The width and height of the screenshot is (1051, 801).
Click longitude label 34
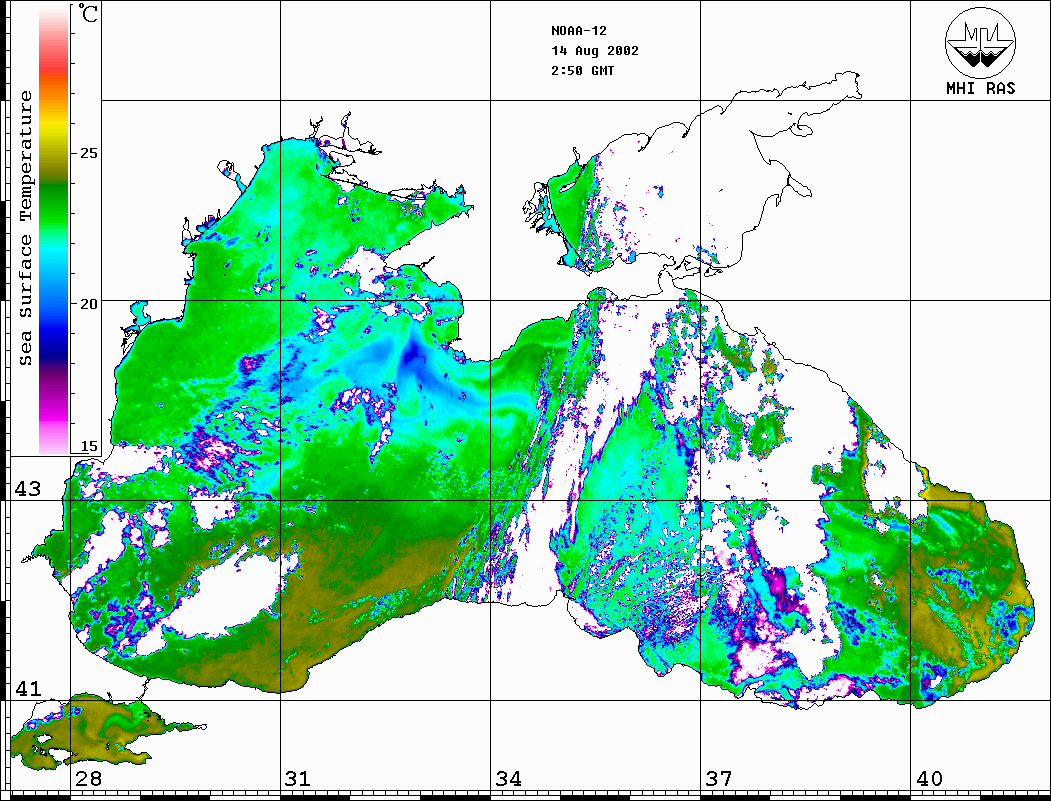pos(508,778)
